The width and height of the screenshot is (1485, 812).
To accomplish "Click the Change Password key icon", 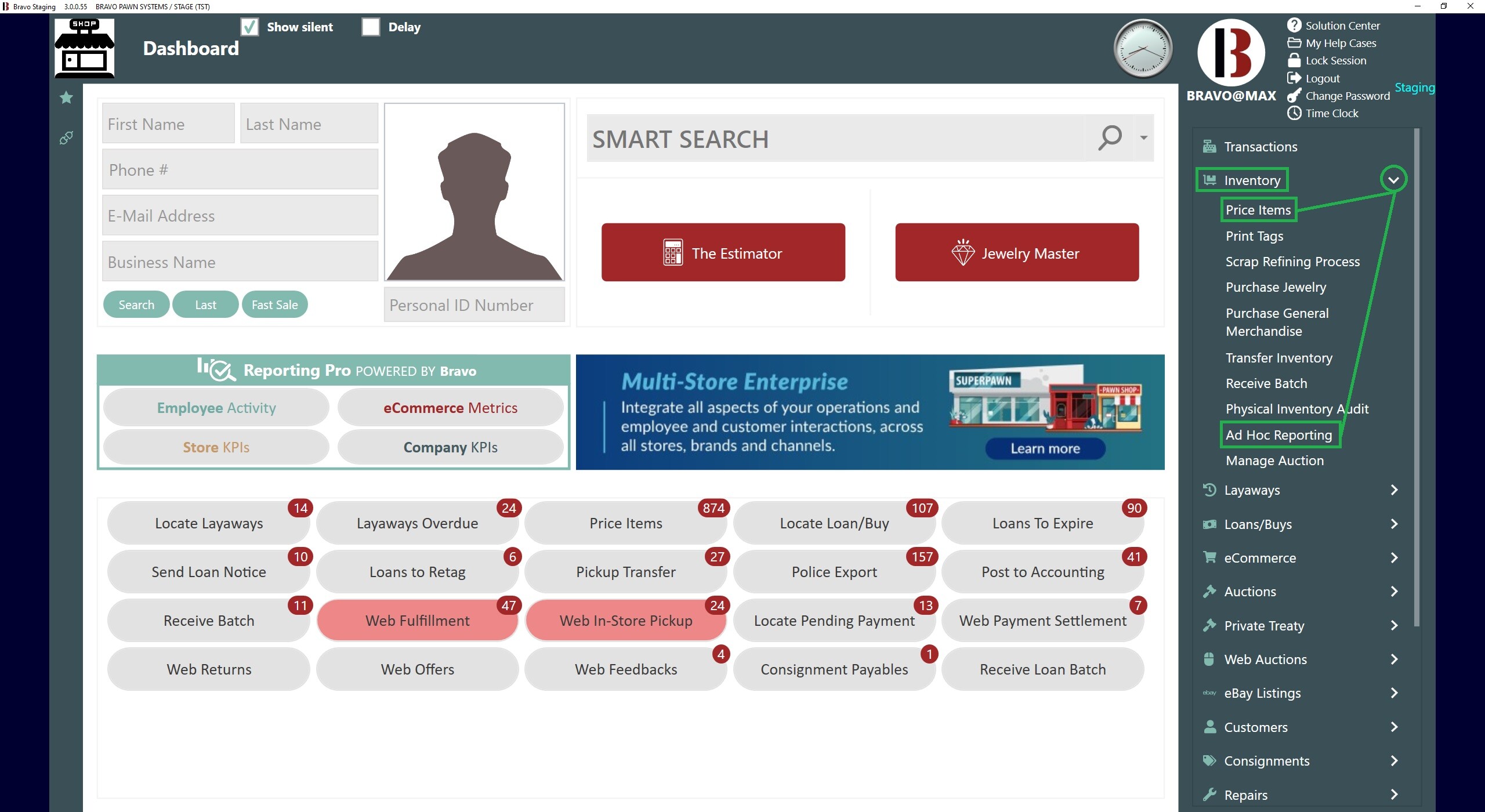I will click(x=1294, y=96).
